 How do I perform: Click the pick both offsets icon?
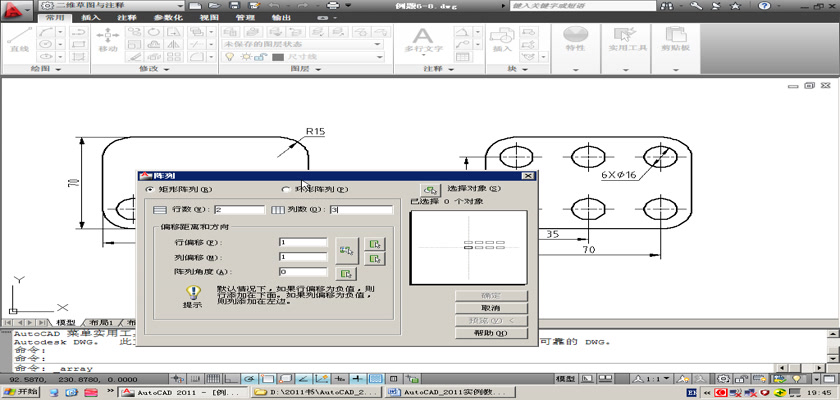pyautogui.click(x=347, y=249)
